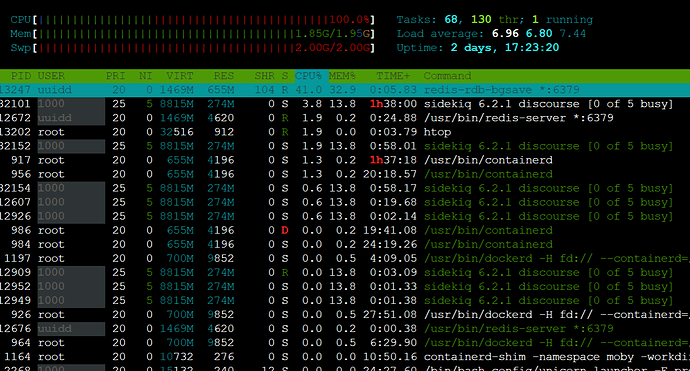The image size is (690, 371).
Task: Select dockerd row with PID 926
Action: tap(345, 315)
